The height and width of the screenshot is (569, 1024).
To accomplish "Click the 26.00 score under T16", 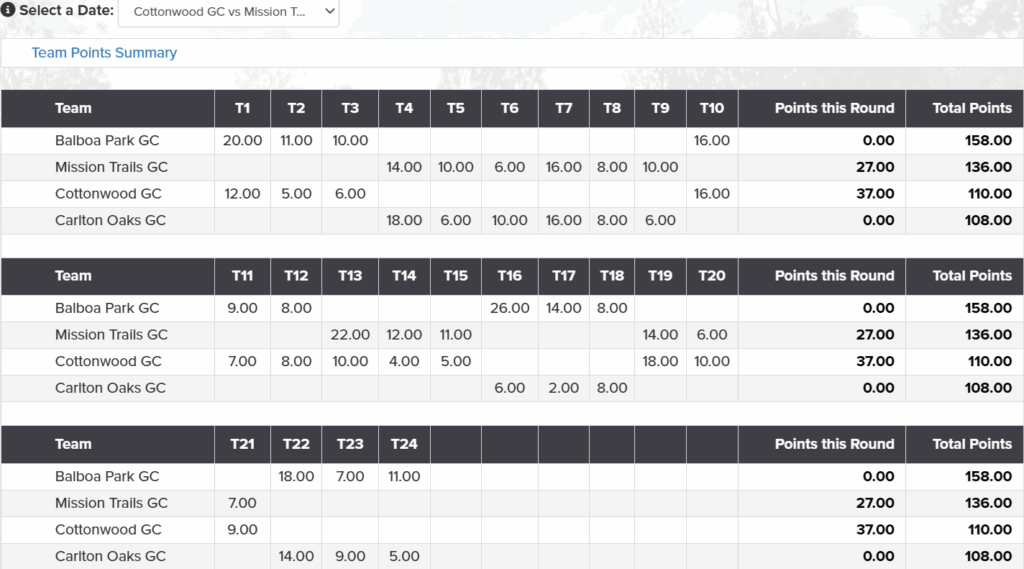I will click(509, 309).
